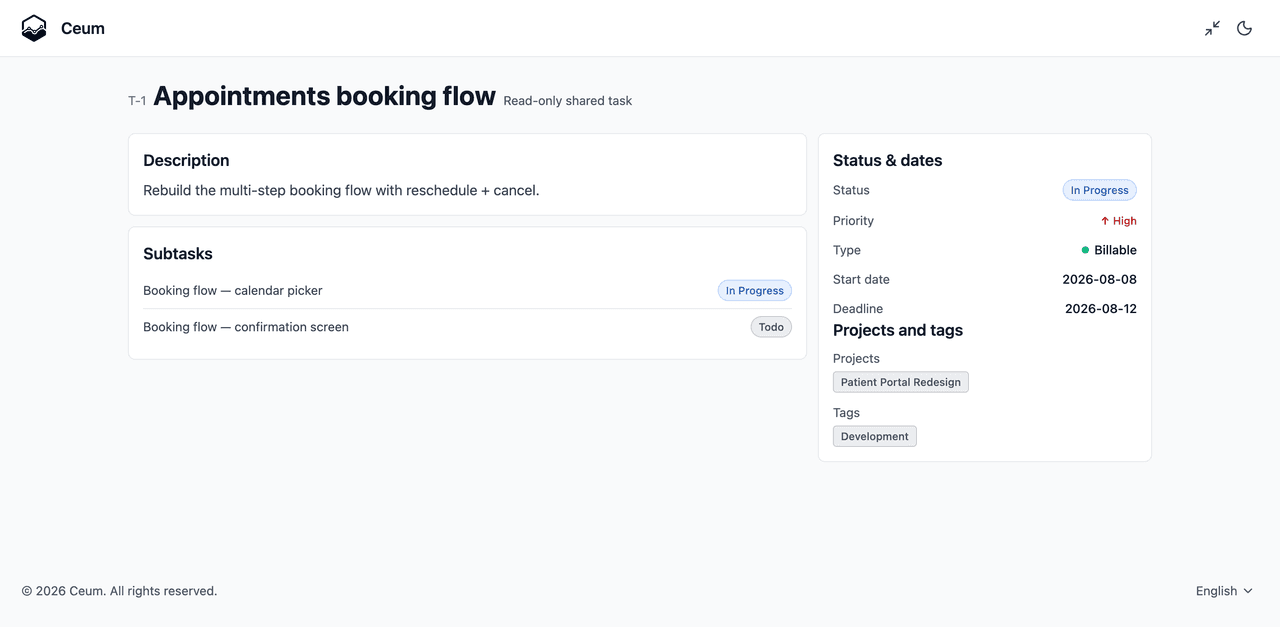The image size is (1280, 627).
Task: Click the Start date label
Action: (x=861, y=280)
